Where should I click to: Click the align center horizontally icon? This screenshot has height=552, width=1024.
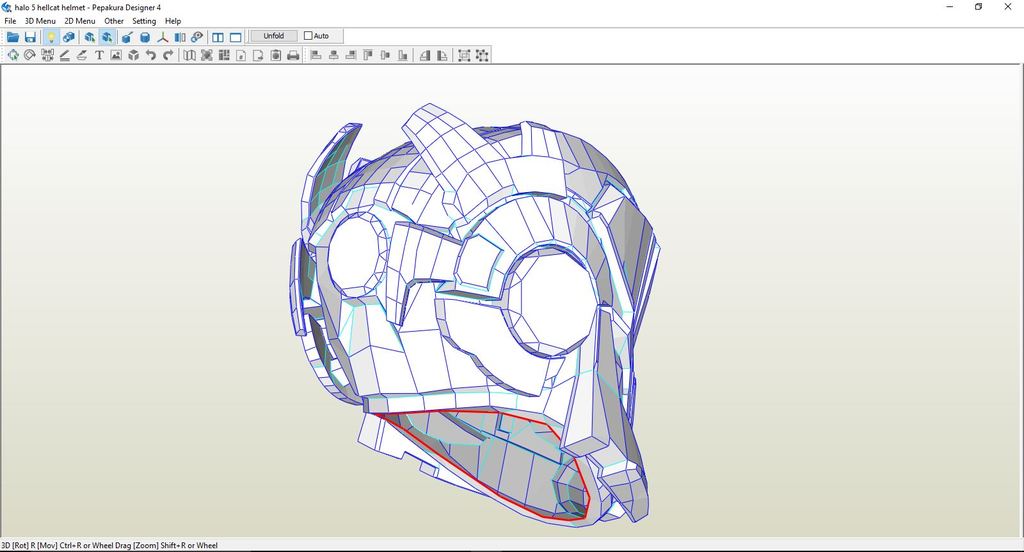[334, 56]
